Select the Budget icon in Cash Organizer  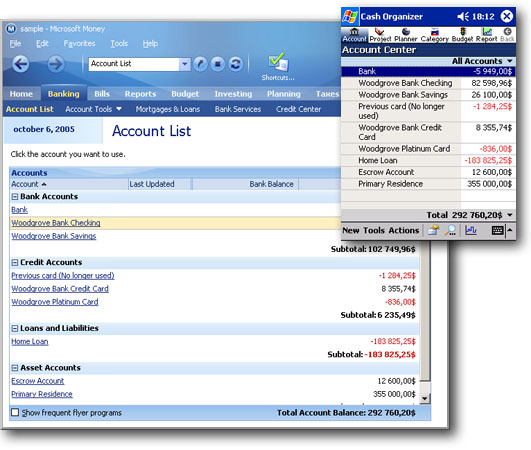[462, 35]
